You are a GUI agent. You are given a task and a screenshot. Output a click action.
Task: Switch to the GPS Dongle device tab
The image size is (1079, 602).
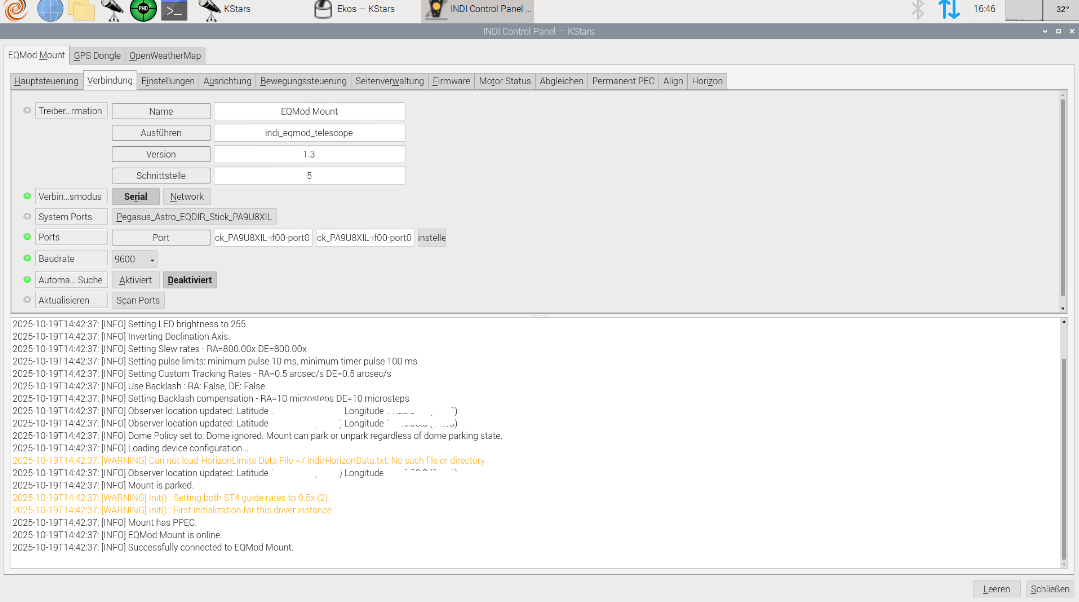pyautogui.click(x=97, y=56)
